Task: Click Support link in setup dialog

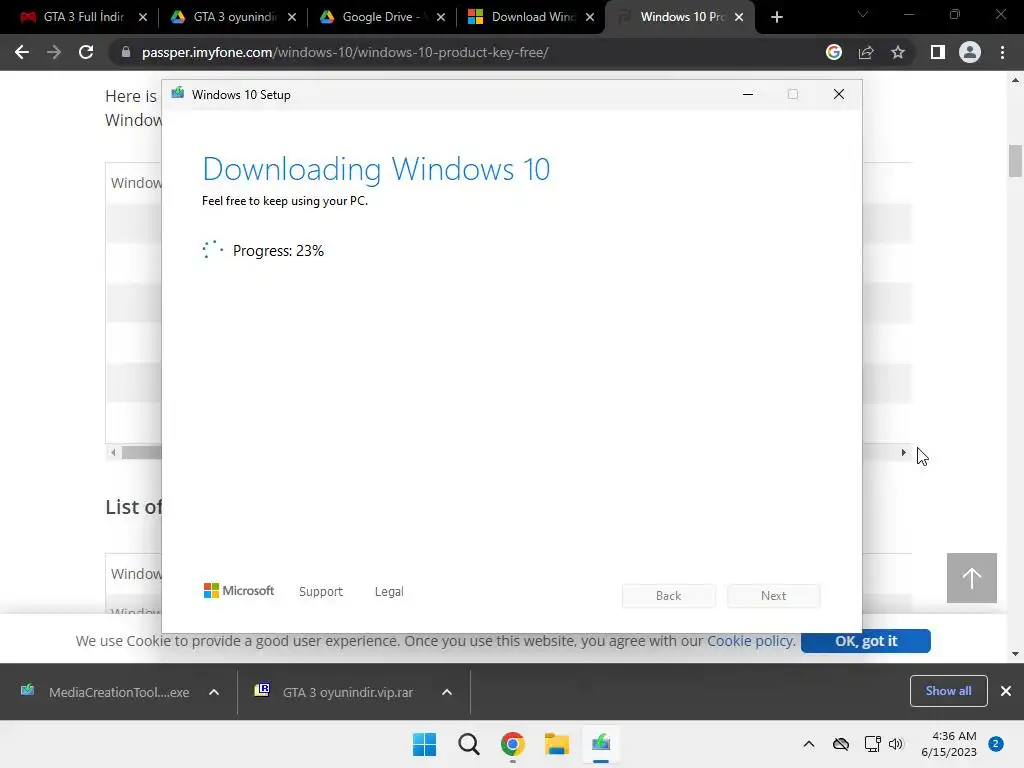Action: pos(321,592)
